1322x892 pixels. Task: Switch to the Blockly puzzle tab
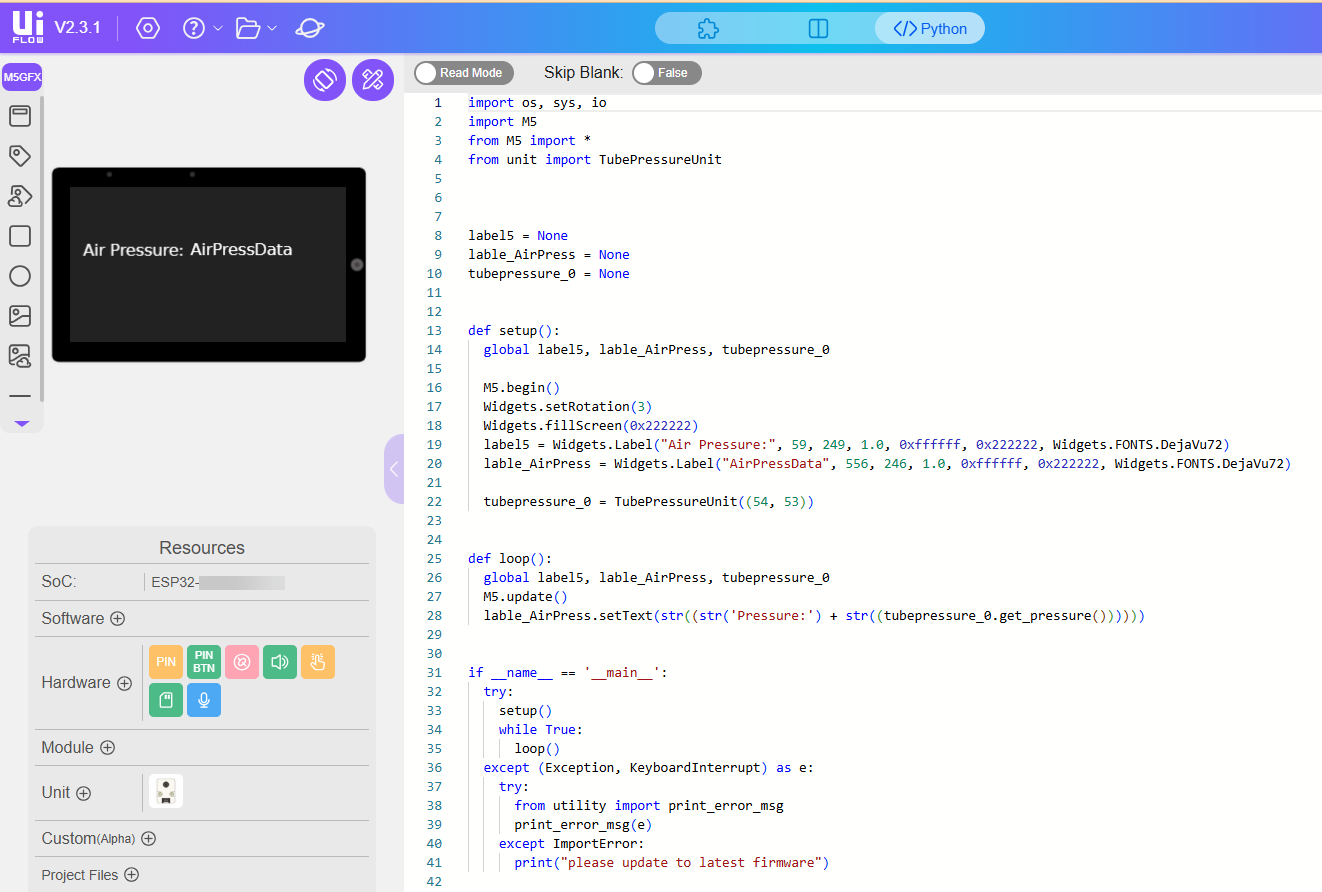click(708, 29)
